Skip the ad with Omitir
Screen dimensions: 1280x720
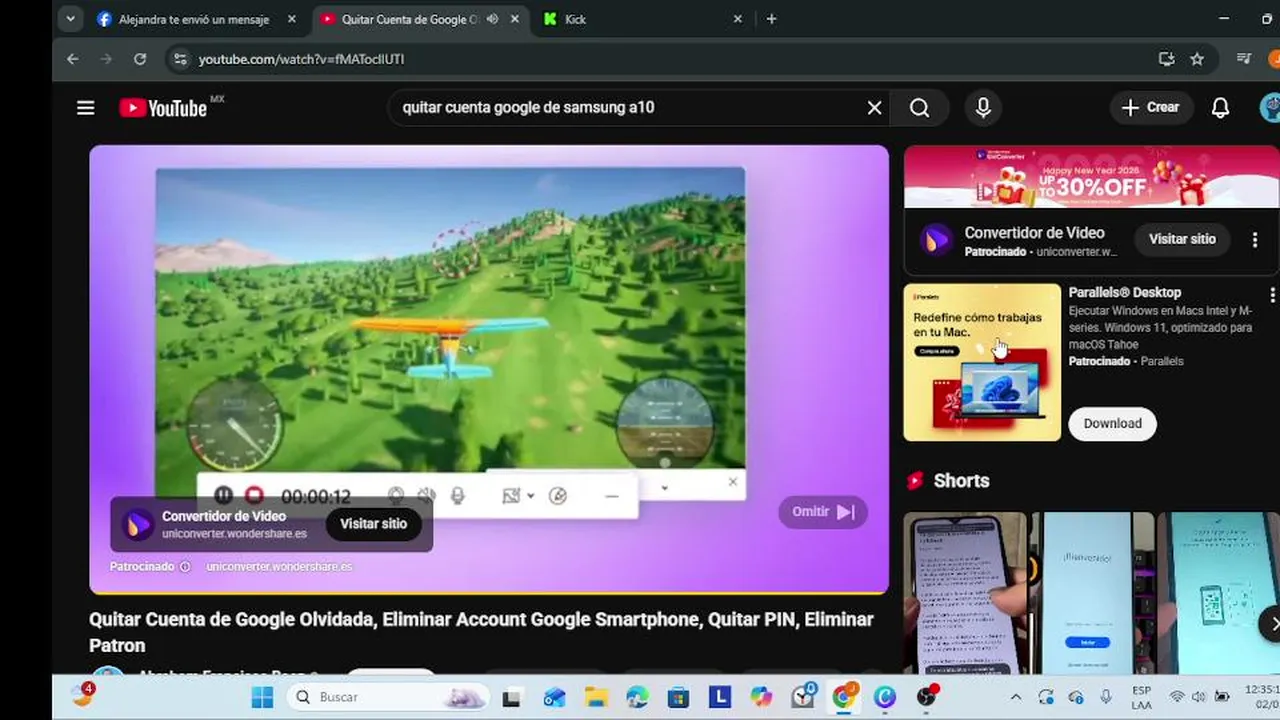tap(823, 512)
